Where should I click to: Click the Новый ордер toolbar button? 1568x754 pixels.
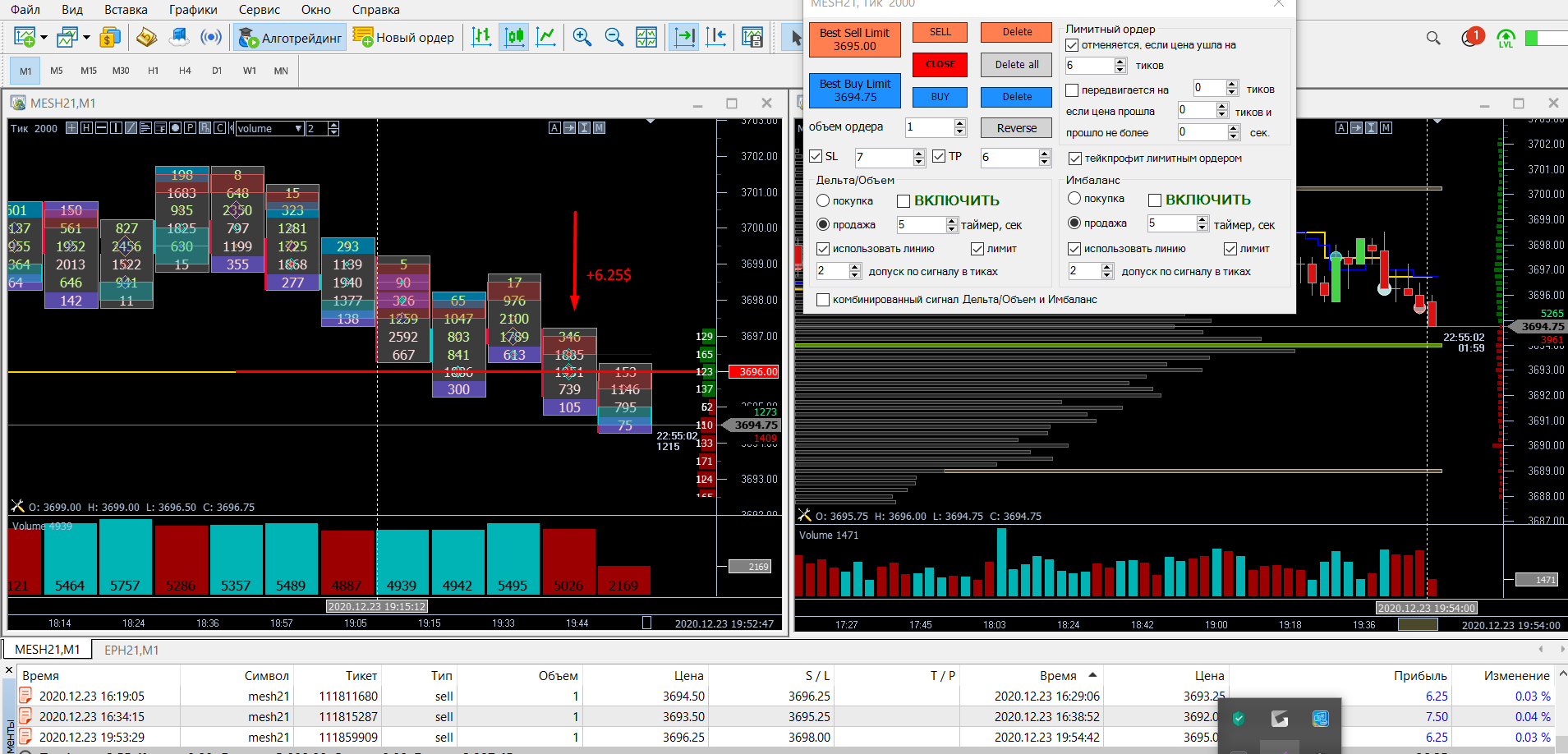click(402, 37)
